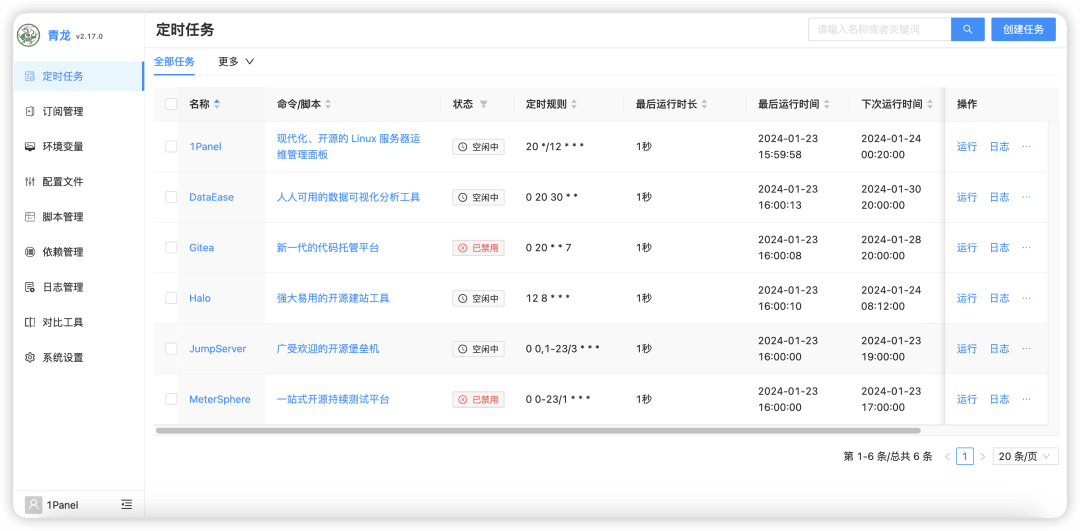Expand the 更多 views dropdown
This screenshot has width=1080, height=531.
(236, 61)
